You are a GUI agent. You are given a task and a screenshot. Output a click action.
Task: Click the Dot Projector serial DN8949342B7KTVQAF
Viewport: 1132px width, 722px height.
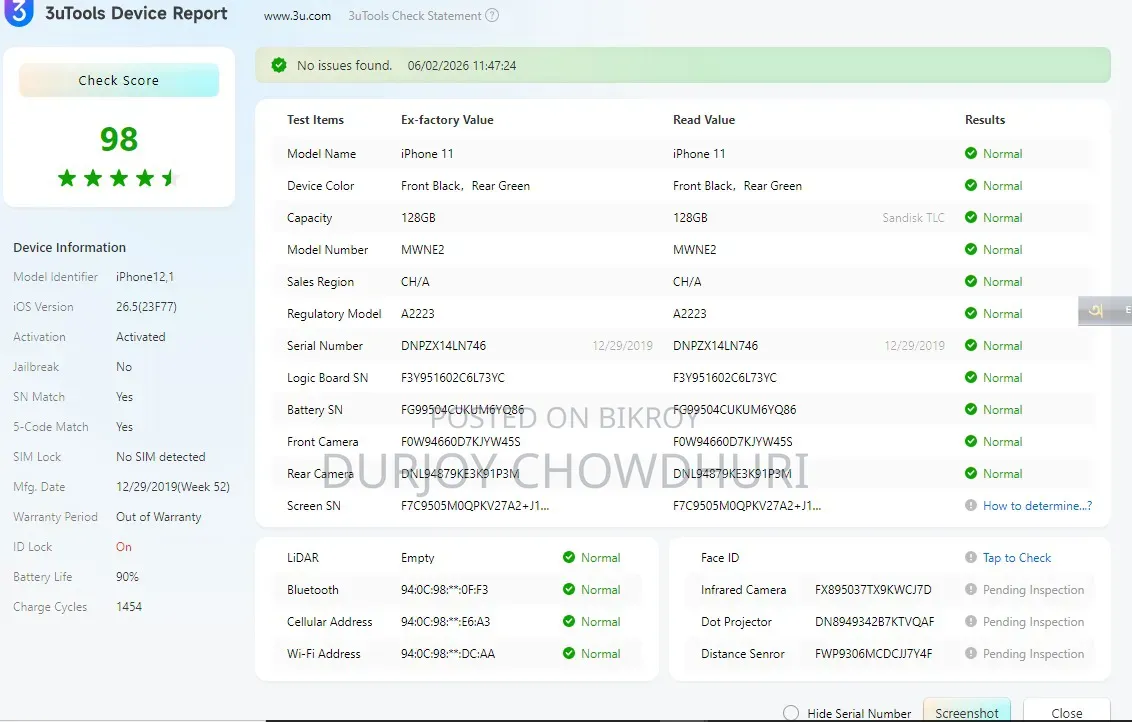tap(874, 622)
